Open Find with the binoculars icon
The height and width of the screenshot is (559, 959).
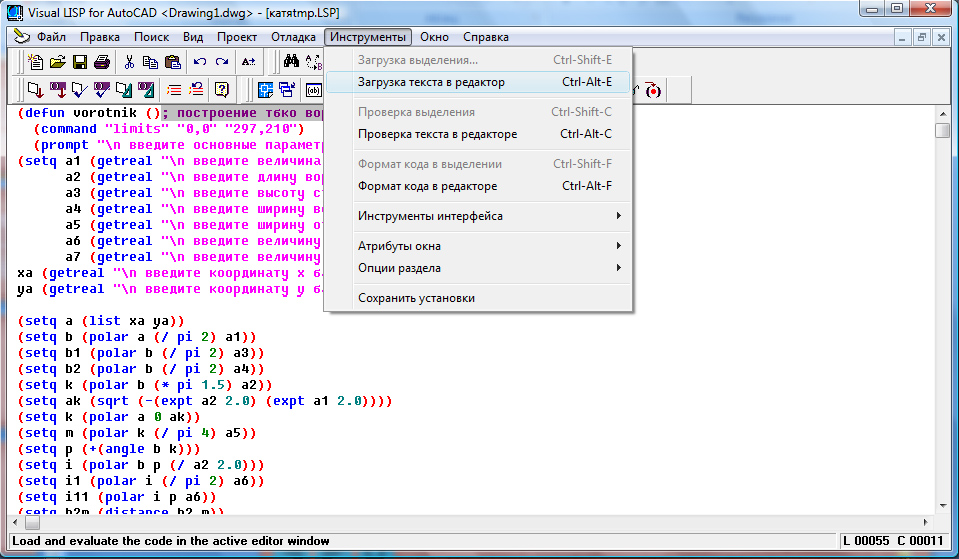[x=291, y=61]
